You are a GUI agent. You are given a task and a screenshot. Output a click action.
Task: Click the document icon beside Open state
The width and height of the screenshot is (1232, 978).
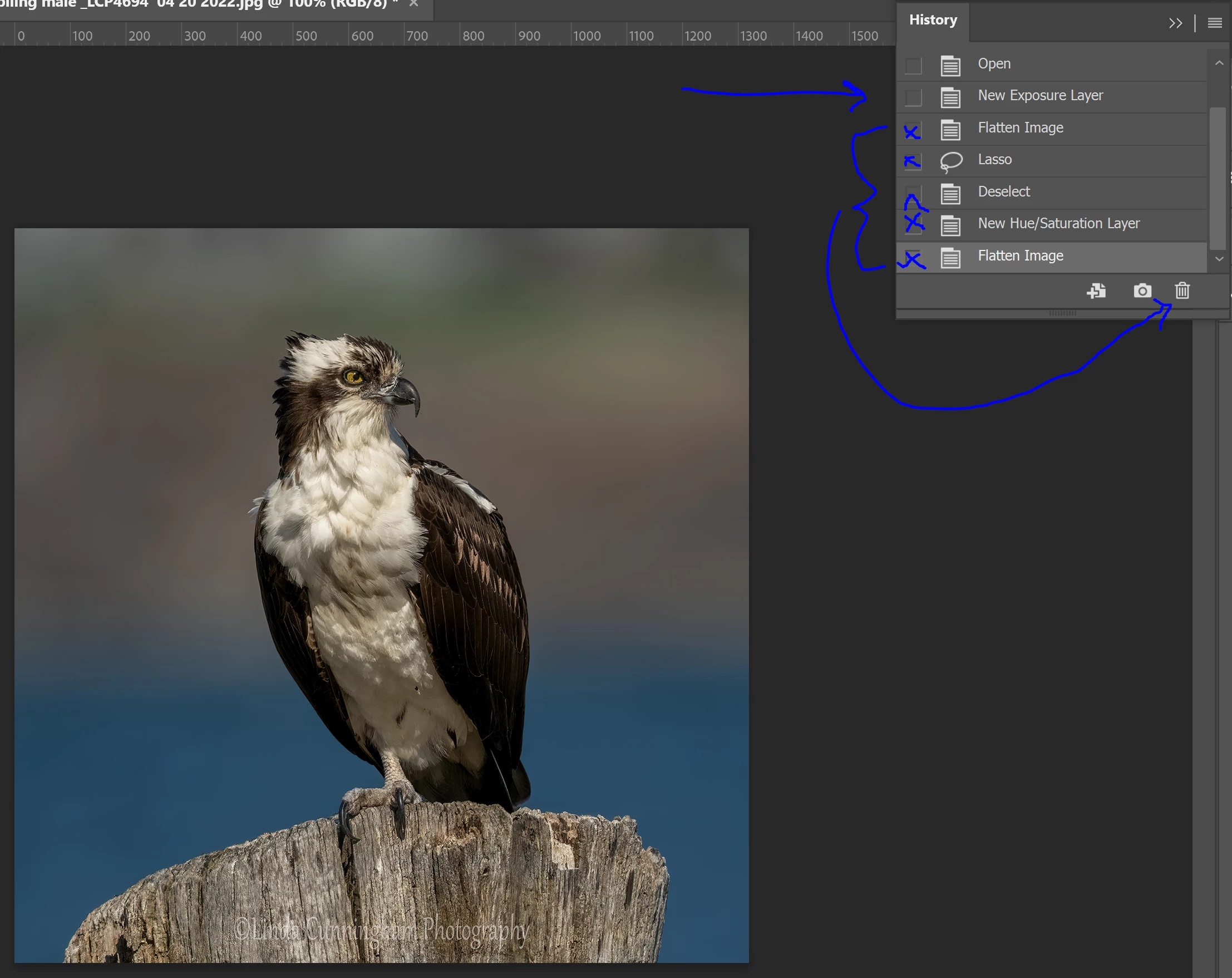coord(950,65)
